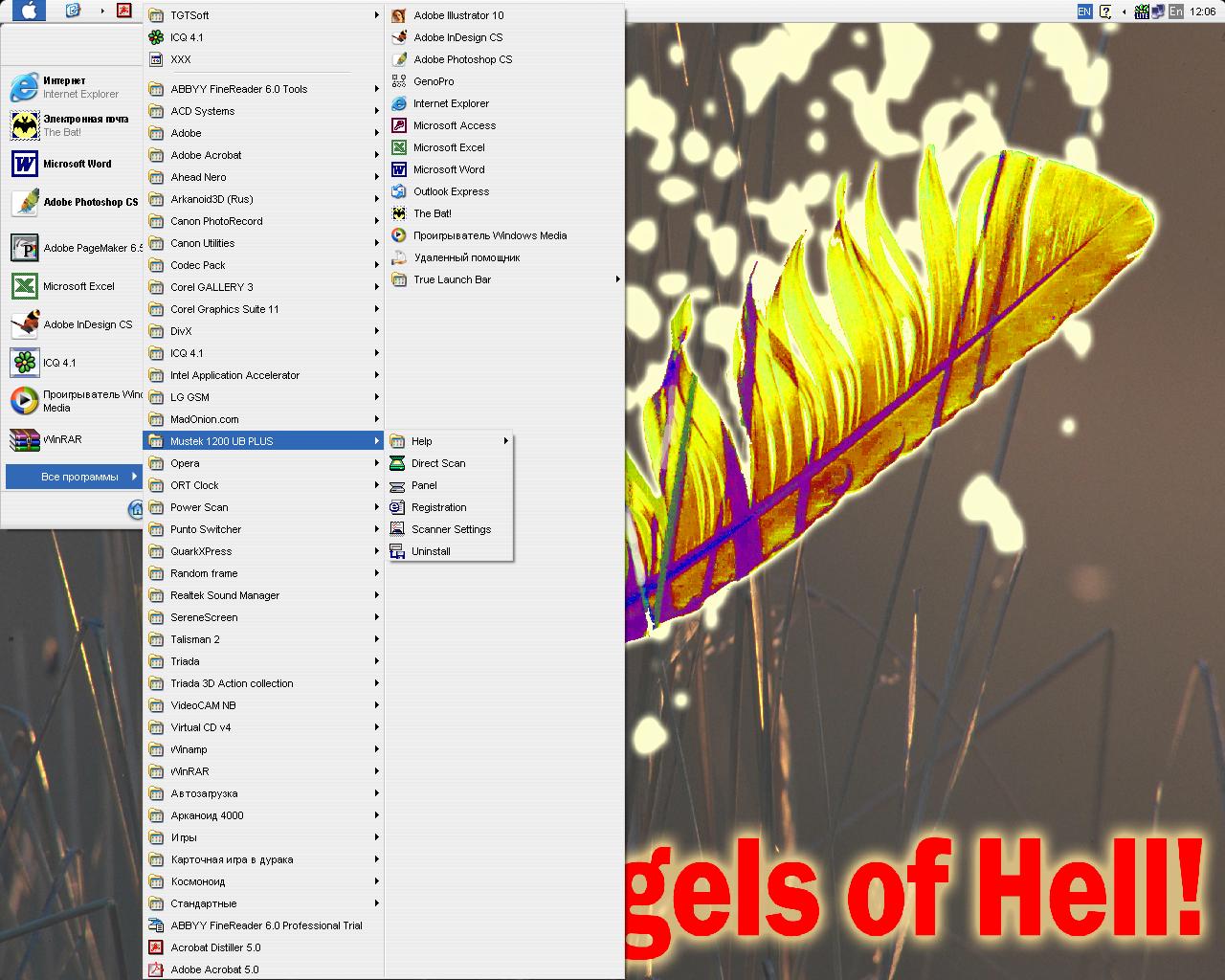Open pinned The Bat! email in start menu
Viewport: 1225px width, 980px height.
[x=73, y=125]
